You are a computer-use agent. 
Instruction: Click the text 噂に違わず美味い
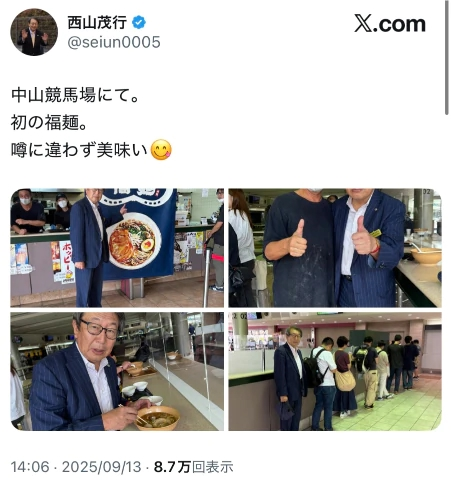(79, 150)
